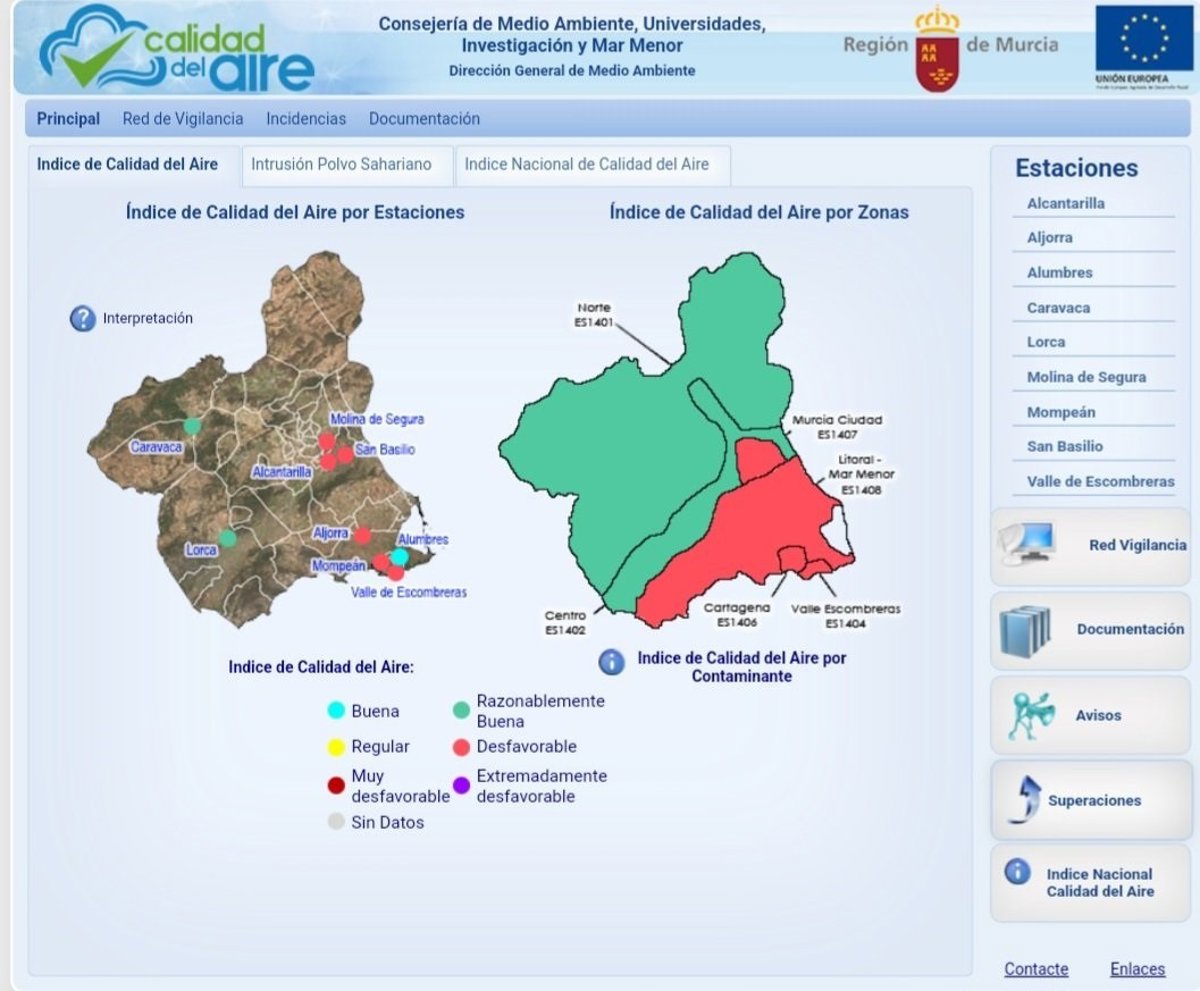Viewport: 1200px width, 991px height.
Task: Click the info icon beside Contaminante heading
Action: tap(611, 661)
